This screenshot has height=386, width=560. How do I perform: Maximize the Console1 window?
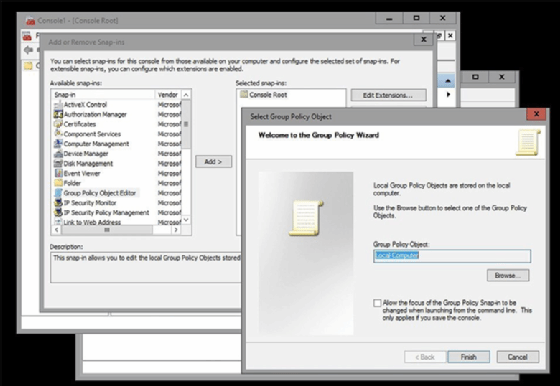pyautogui.click(x=416, y=18)
